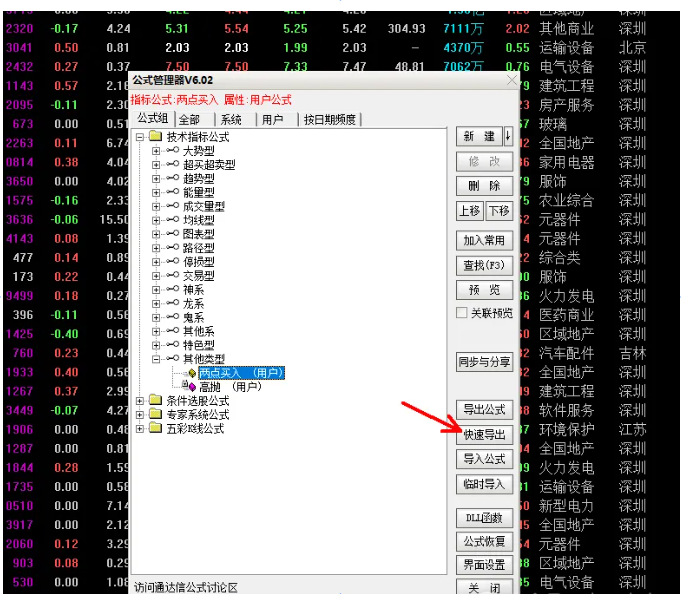This screenshot has width=681, height=594.
Task: Click the 导入公式 button
Action: point(484,459)
